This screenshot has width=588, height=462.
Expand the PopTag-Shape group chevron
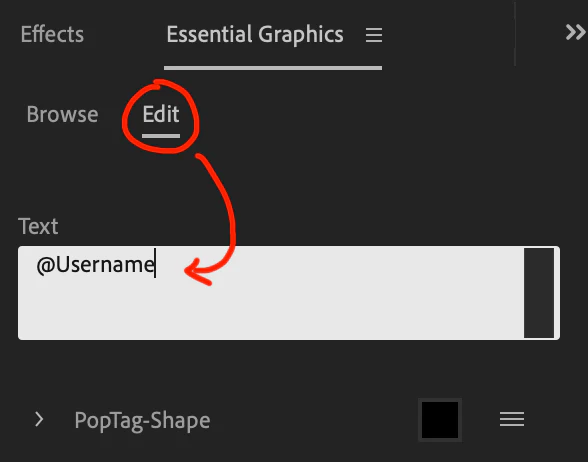pyautogui.click(x=39, y=419)
